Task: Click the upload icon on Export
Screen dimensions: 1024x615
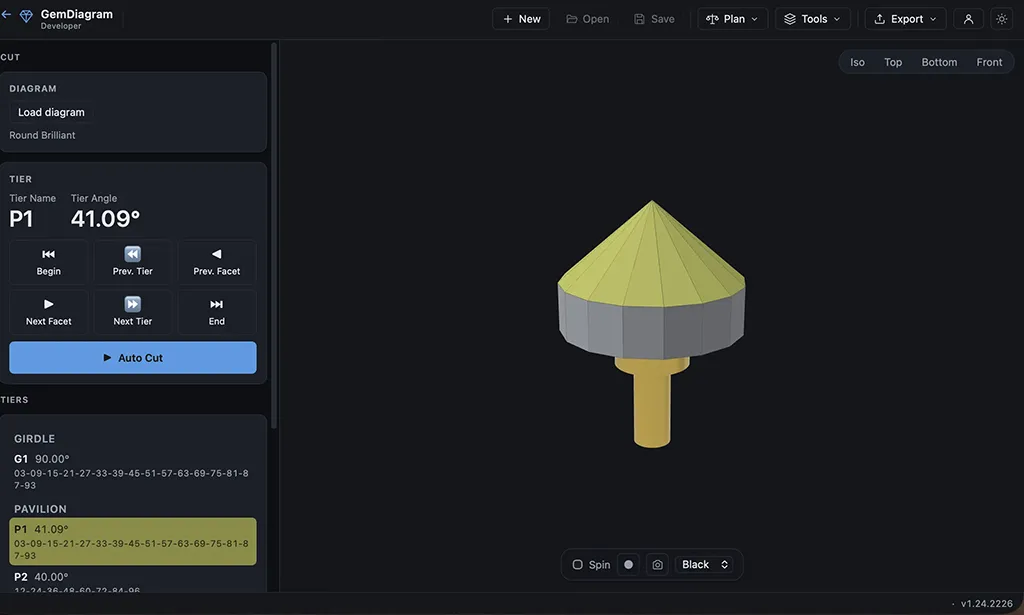Action: pyautogui.click(x=880, y=19)
